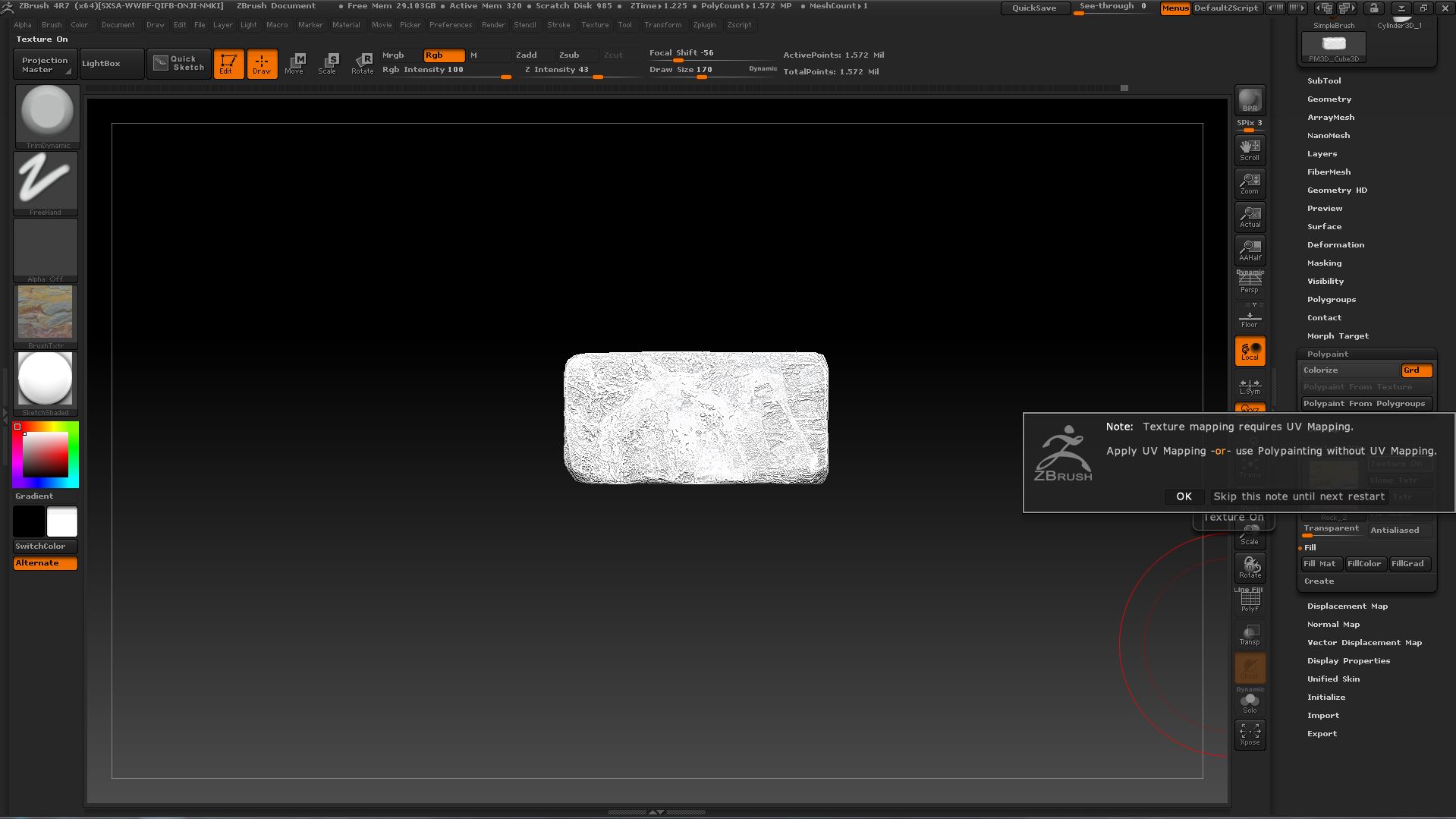Screen dimensions: 1456x819
Task: Click the L.Sym local symmetry icon
Action: click(x=1250, y=386)
